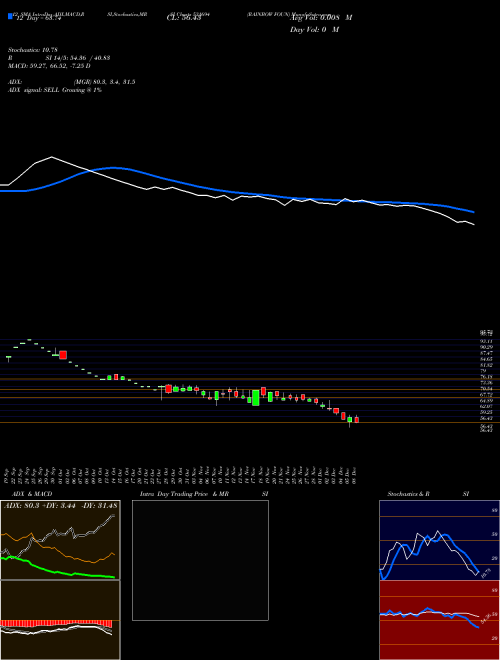Click the 76.18 price axis label
The width and height of the screenshot is (500, 660).
[x=486, y=377]
